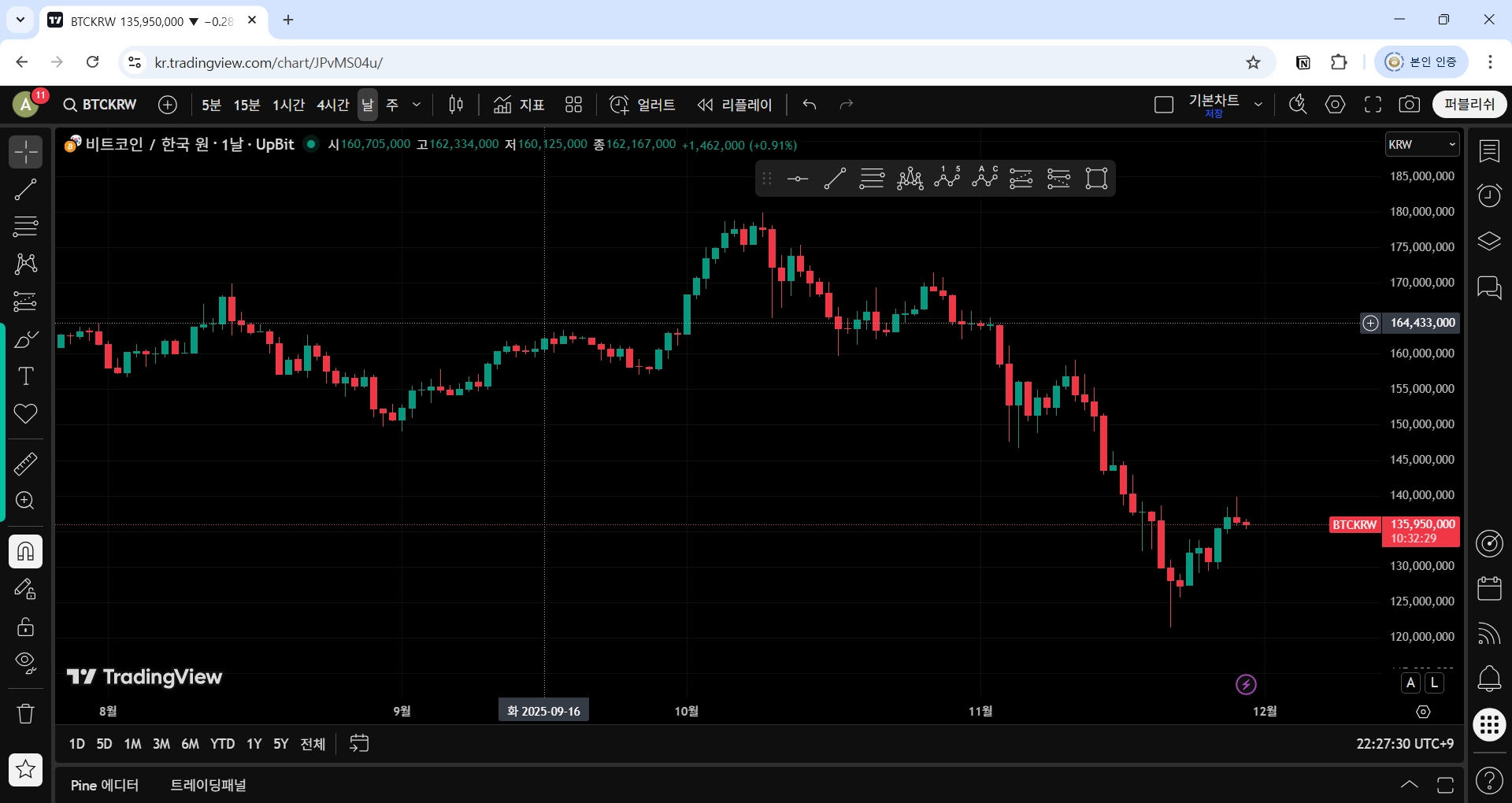Expand the chart layout dropdown arrow
Screen dimensions: 1512x803
[1258, 105]
